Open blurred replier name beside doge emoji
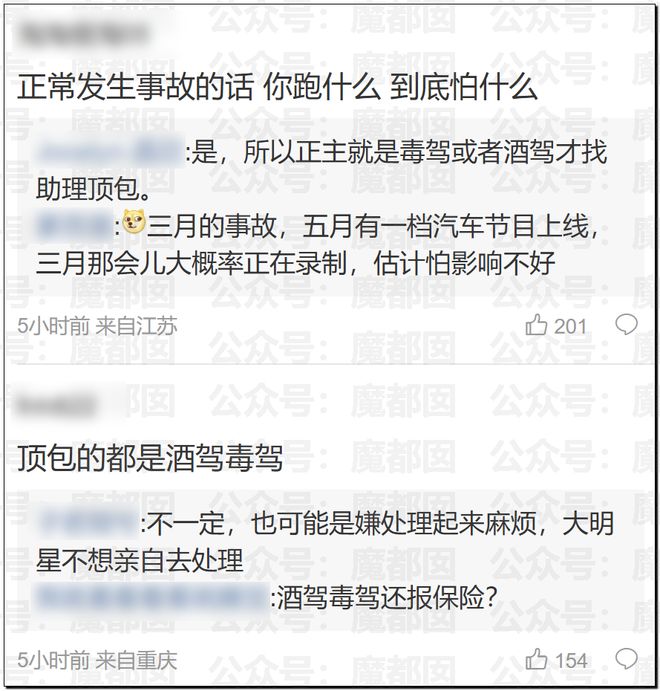 74,226
